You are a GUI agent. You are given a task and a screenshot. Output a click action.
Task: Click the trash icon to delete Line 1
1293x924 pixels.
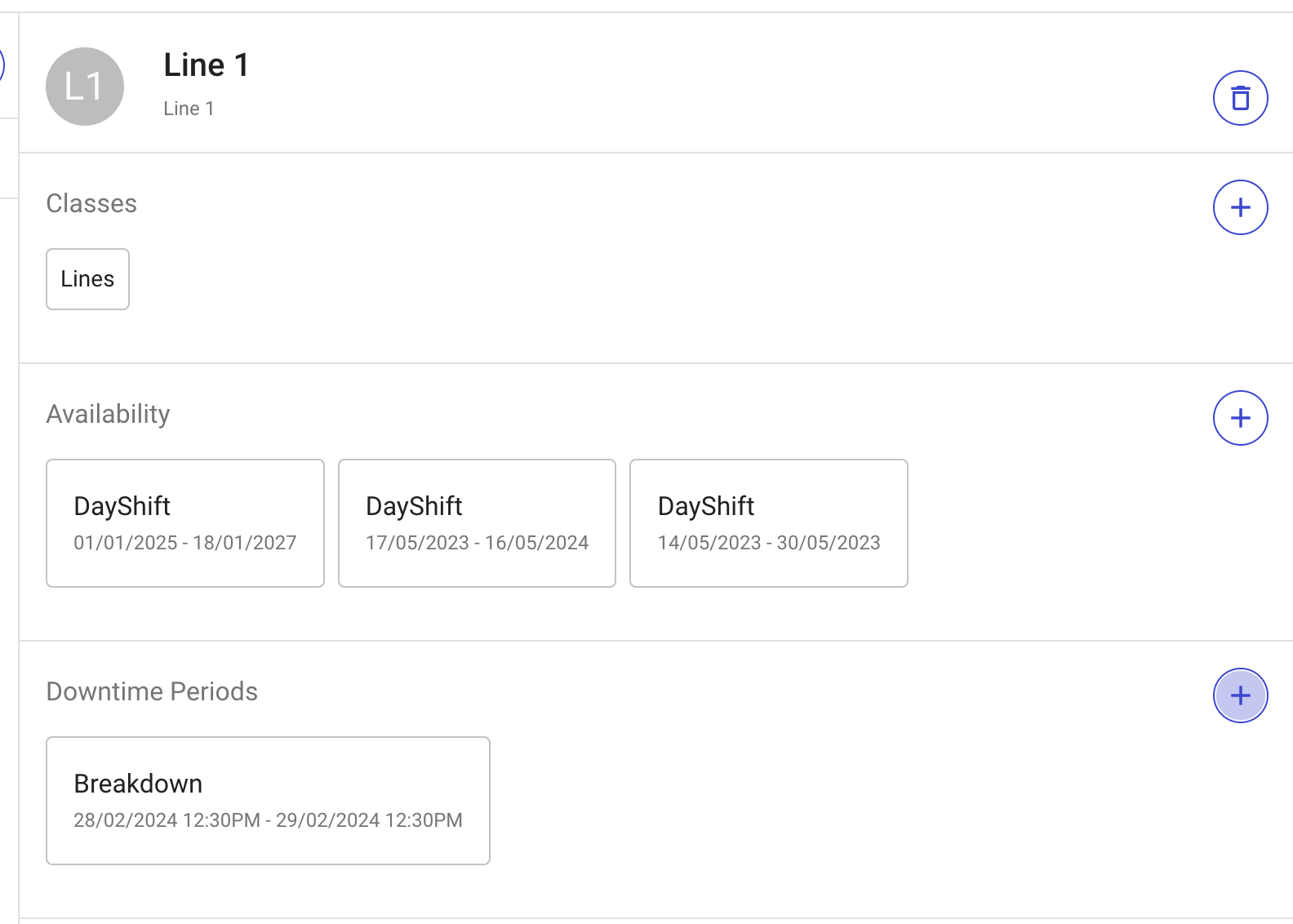pyautogui.click(x=1240, y=98)
